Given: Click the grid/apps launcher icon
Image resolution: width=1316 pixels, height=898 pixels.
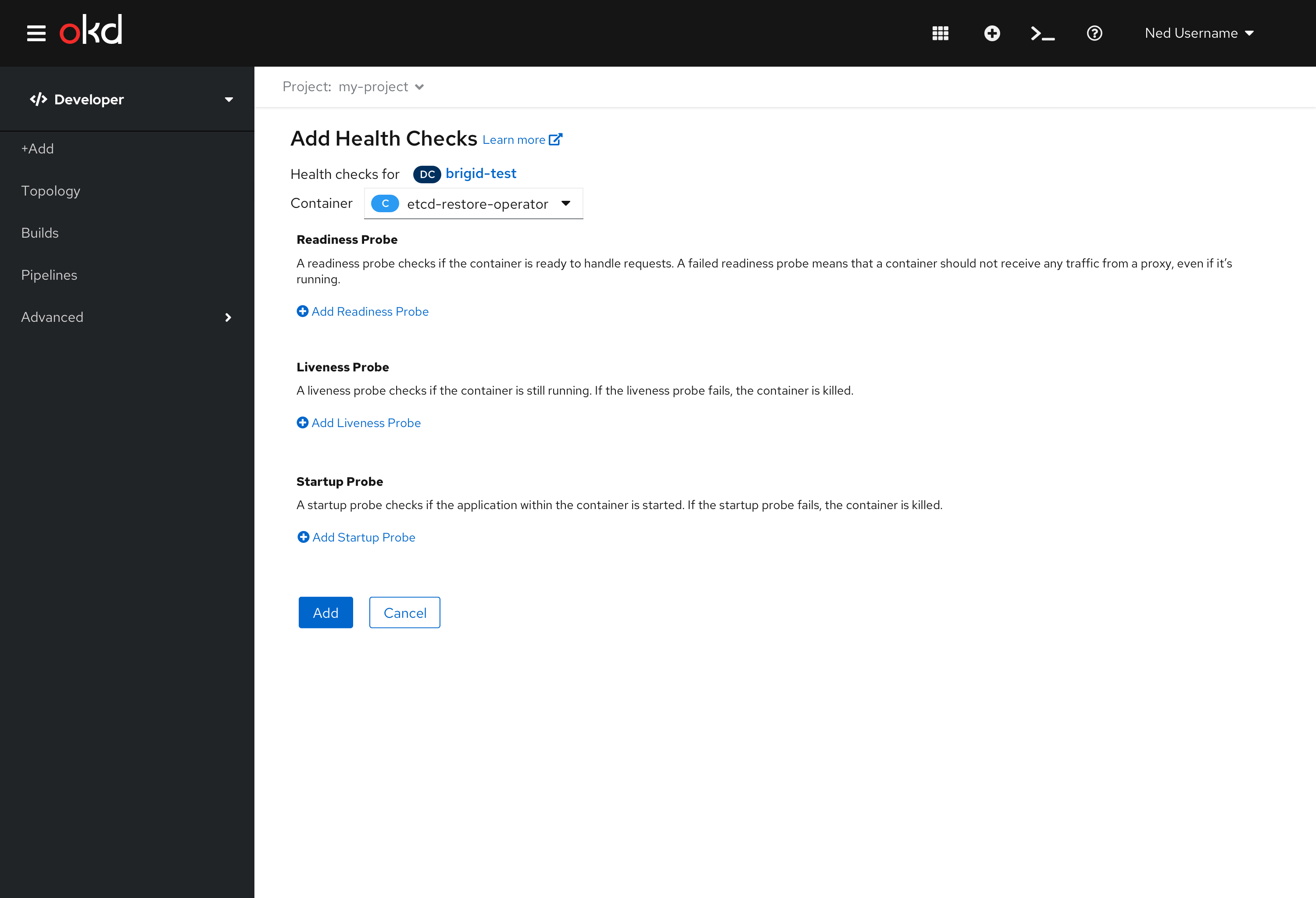Looking at the screenshot, I should [941, 33].
